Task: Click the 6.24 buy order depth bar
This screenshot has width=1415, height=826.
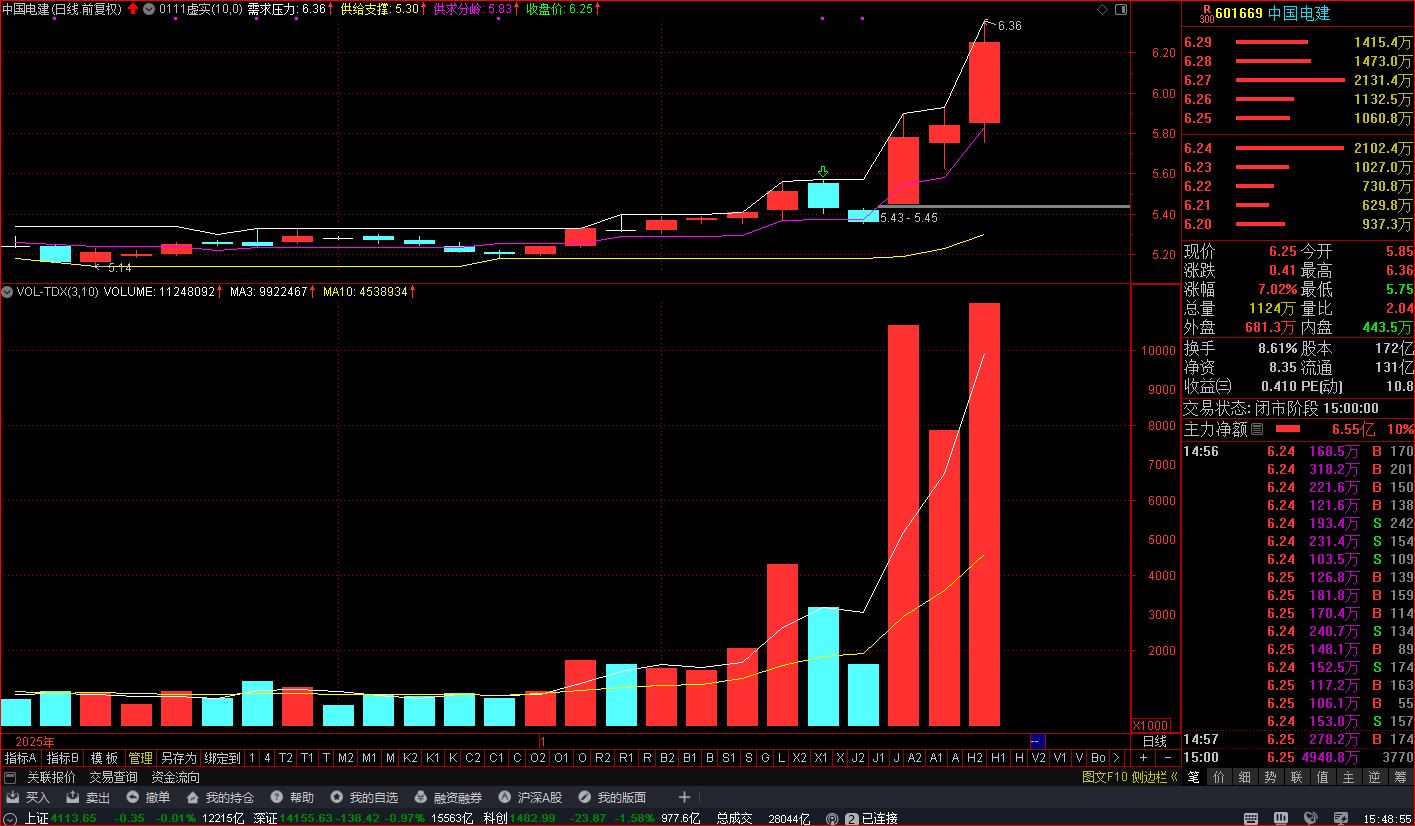Action: click(1290, 148)
